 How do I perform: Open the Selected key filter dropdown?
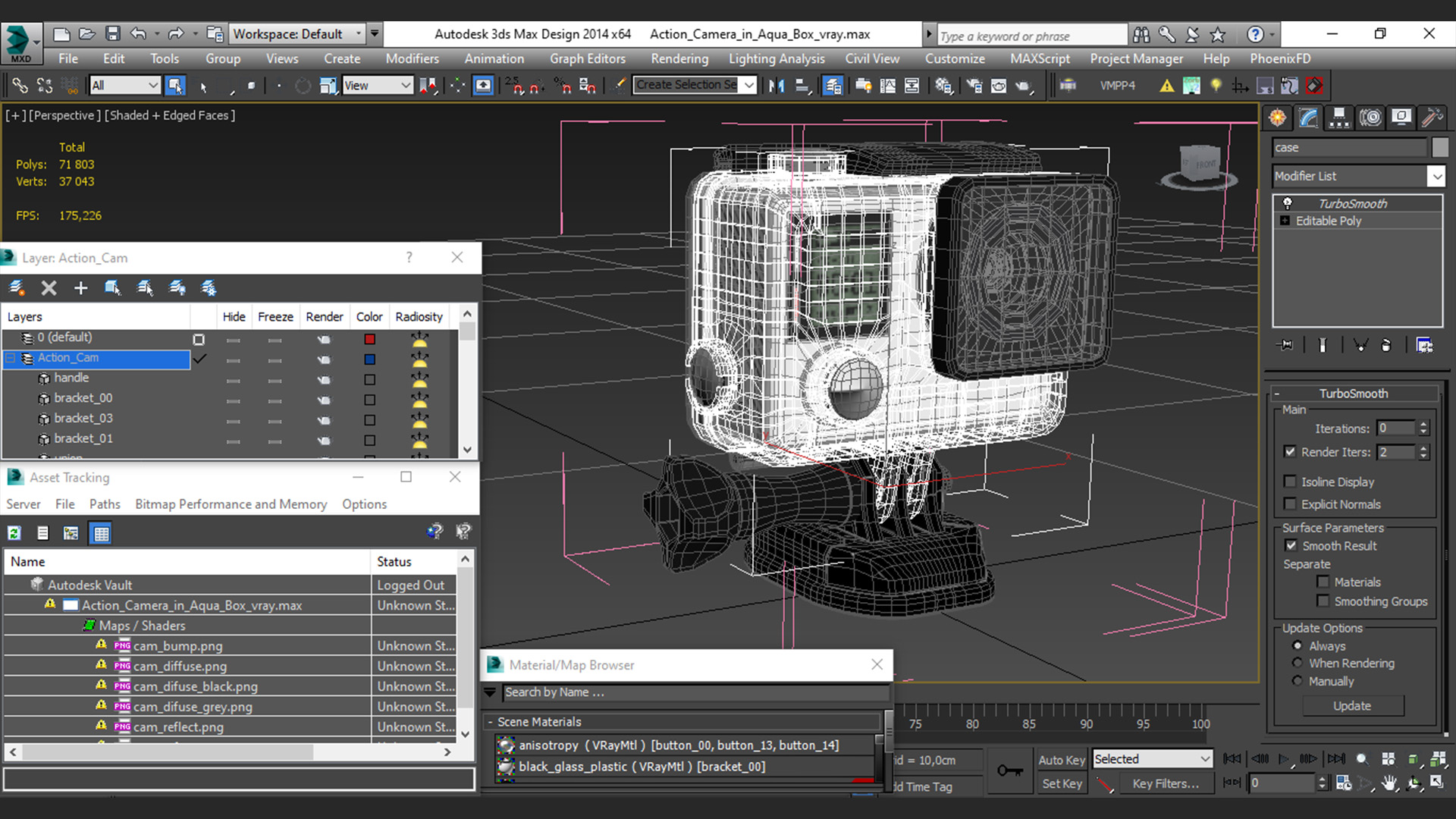click(1152, 759)
